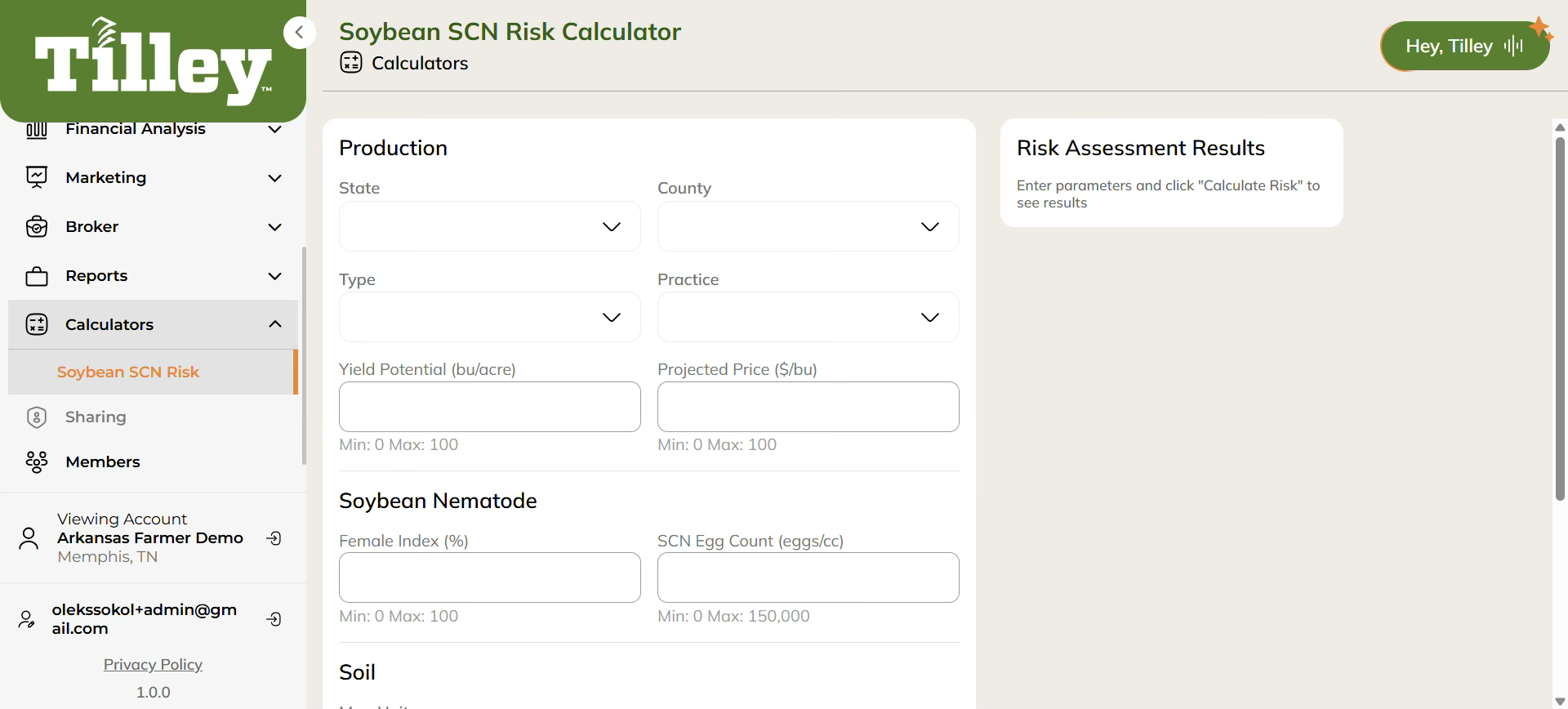Click the Projected Price input field

[808, 407]
